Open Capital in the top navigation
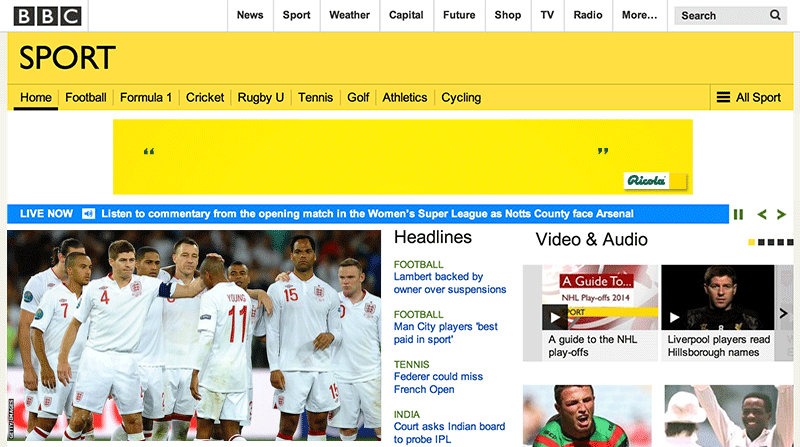This screenshot has height=447, width=800. tap(406, 15)
